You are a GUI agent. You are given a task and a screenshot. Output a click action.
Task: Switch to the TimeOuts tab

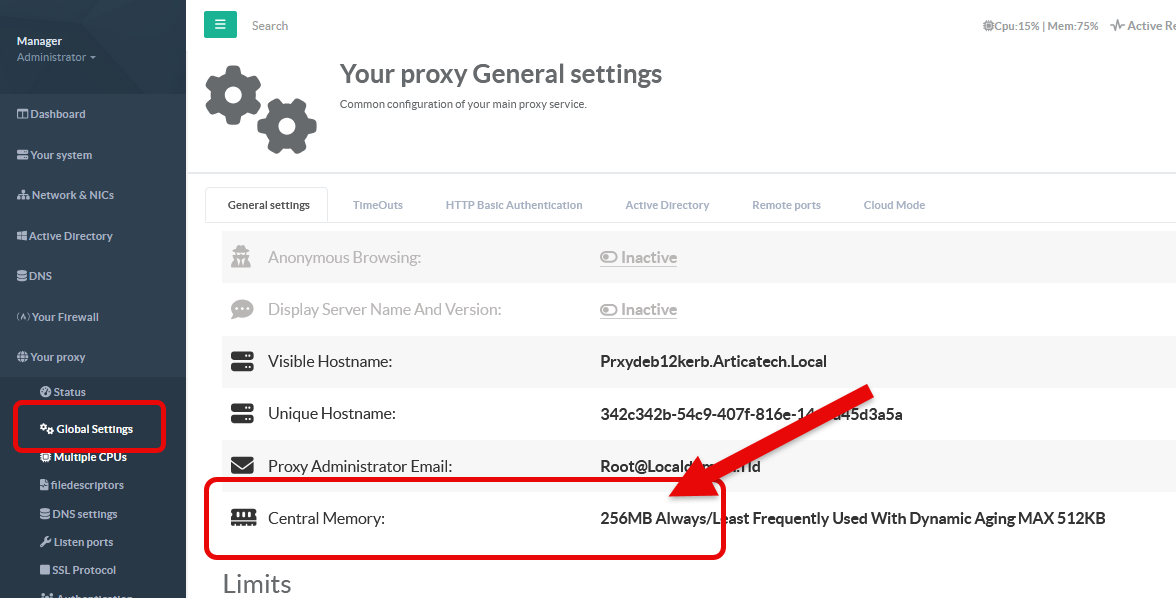click(x=377, y=205)
